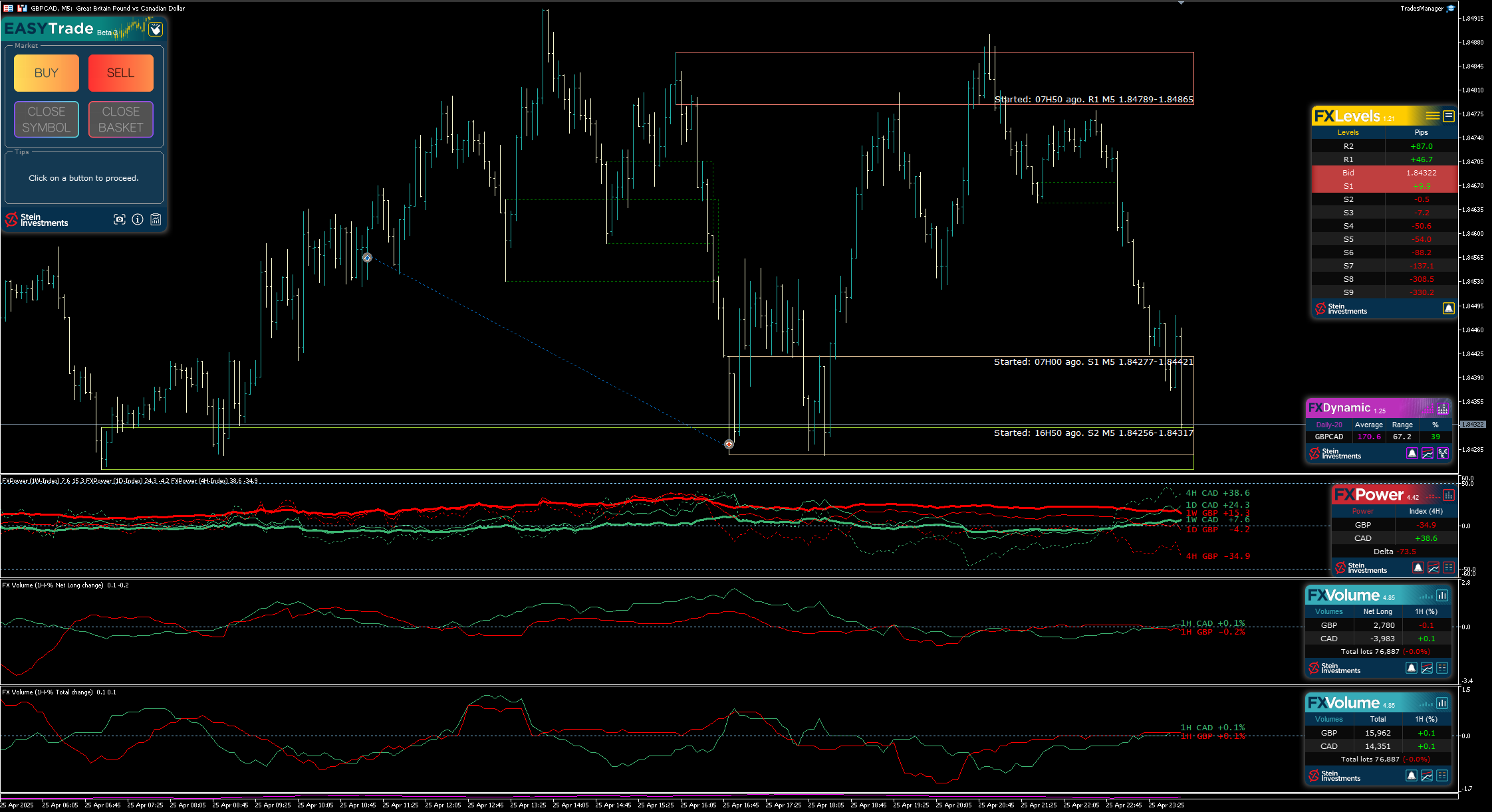This screenshot has width=1492, height=812.
Task: Open the FXLevels hamburger lines menu
Action: pyautogui.click(x=1433, y=116)
